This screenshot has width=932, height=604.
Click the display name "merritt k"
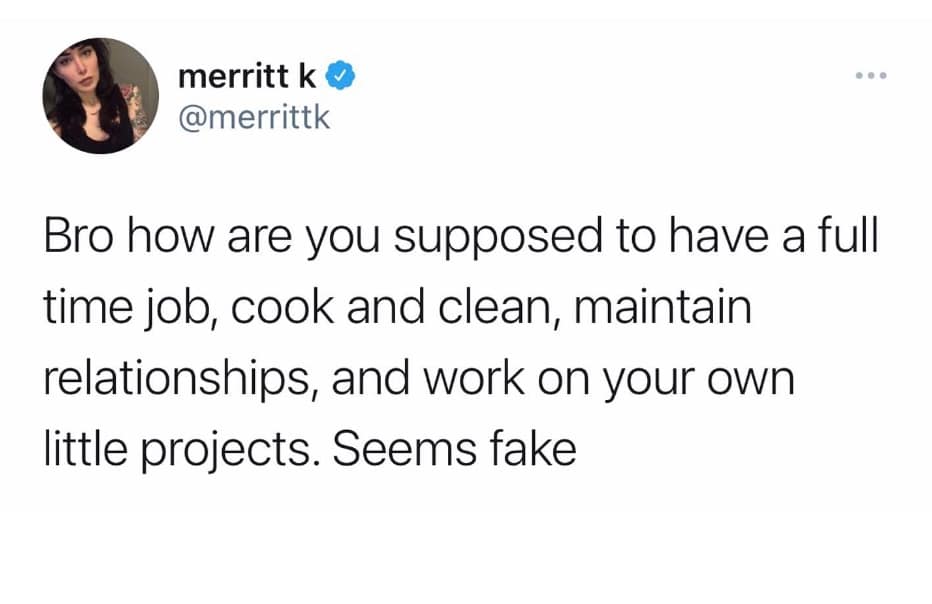coord(252,76)
